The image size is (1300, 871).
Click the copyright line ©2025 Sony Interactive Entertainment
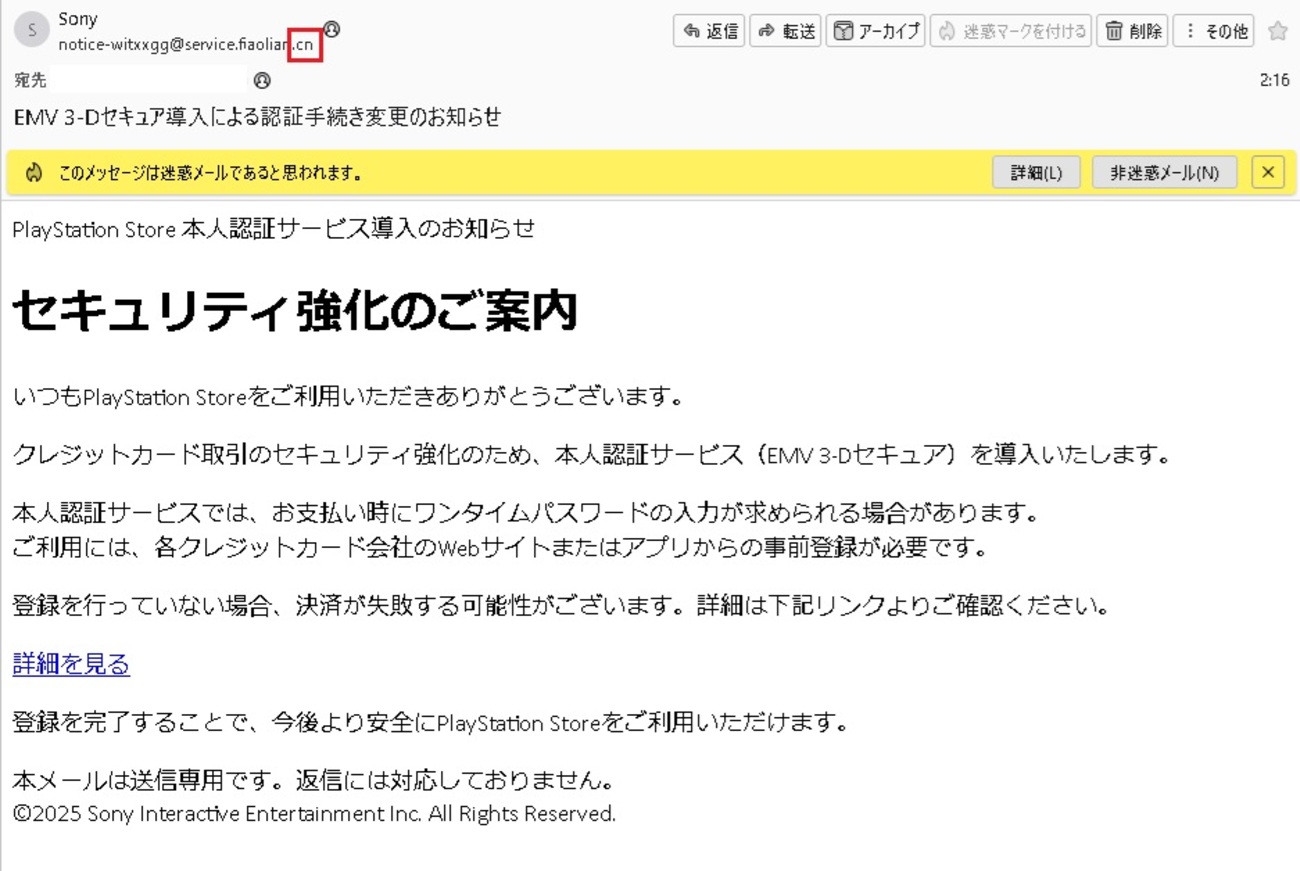[x=314, y=814]
